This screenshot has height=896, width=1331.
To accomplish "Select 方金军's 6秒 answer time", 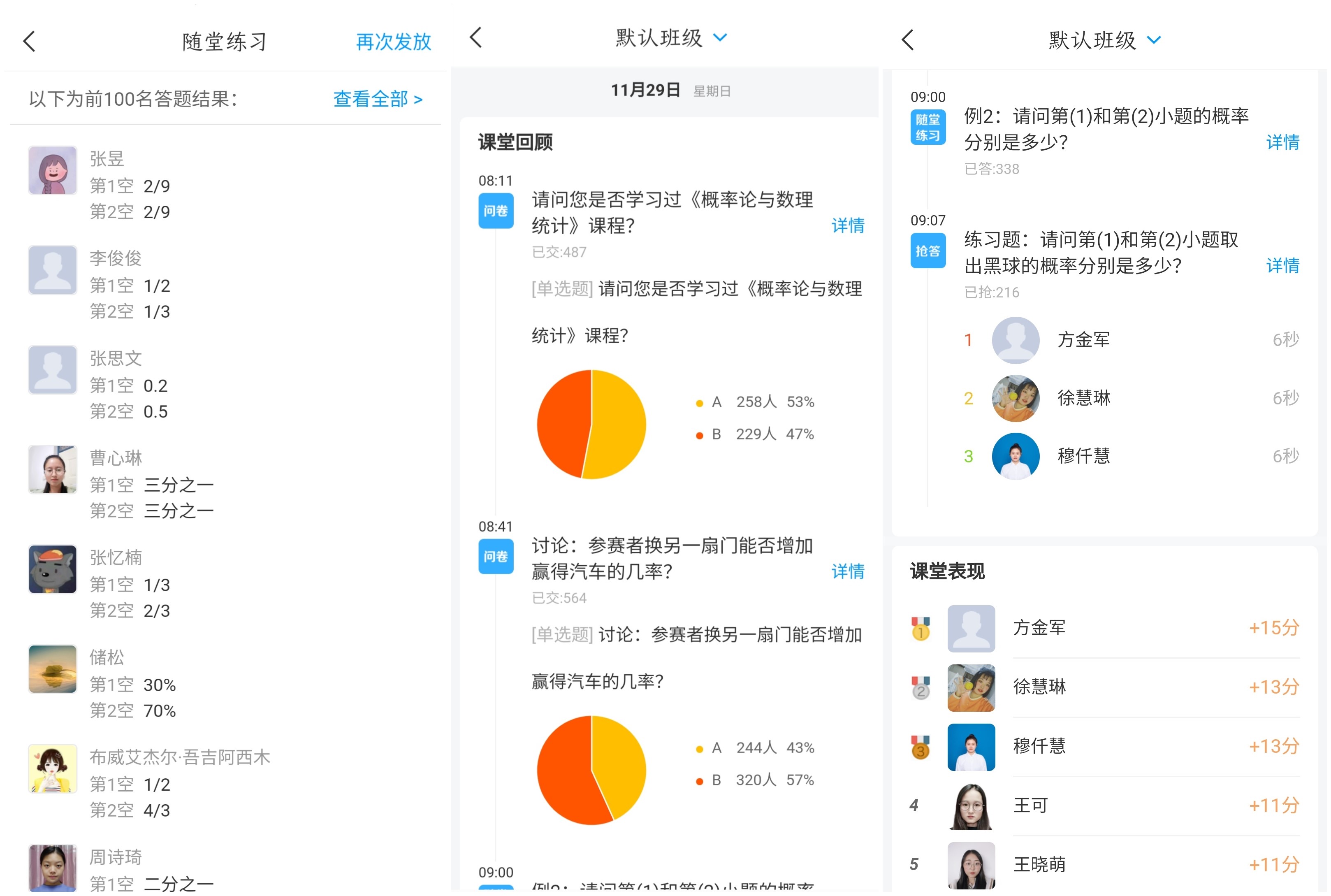I will (x=1286, y=340).
